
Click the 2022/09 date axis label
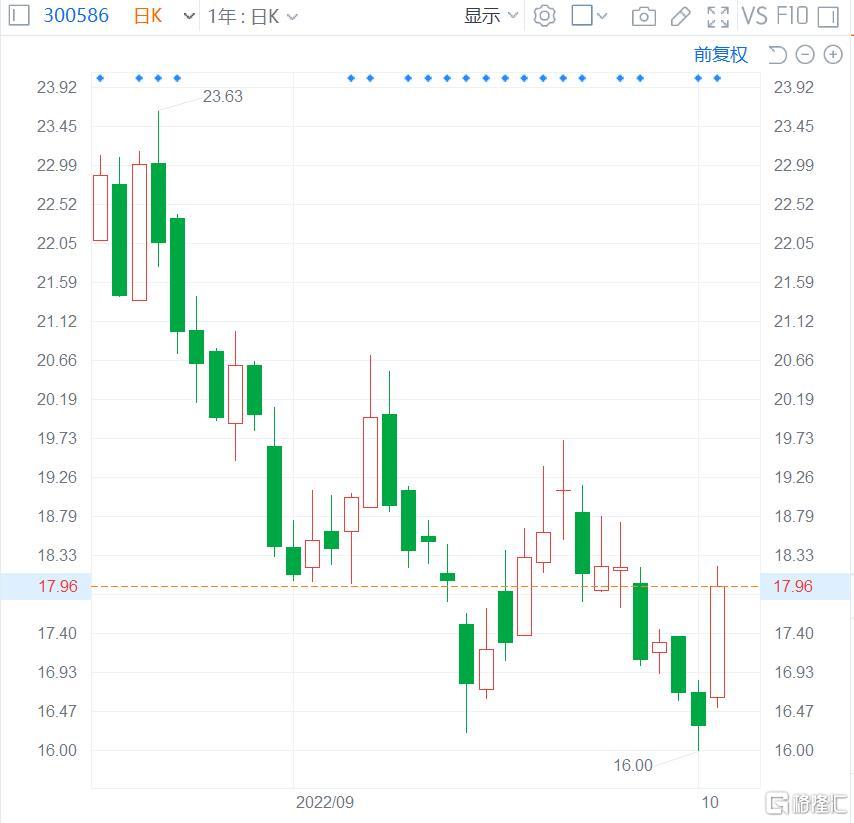[325, 802]
